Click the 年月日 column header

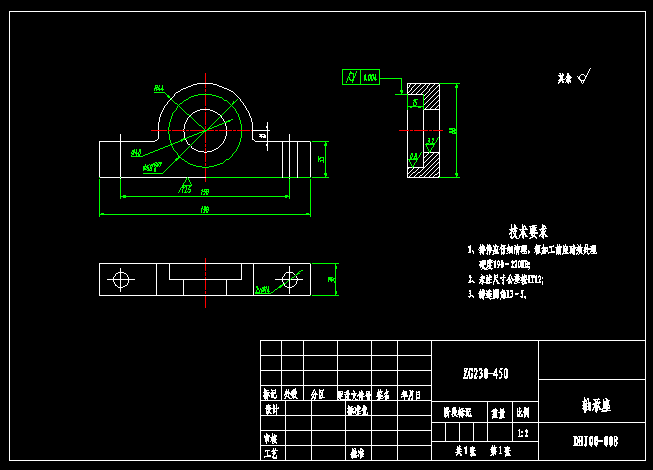(411, 394)
